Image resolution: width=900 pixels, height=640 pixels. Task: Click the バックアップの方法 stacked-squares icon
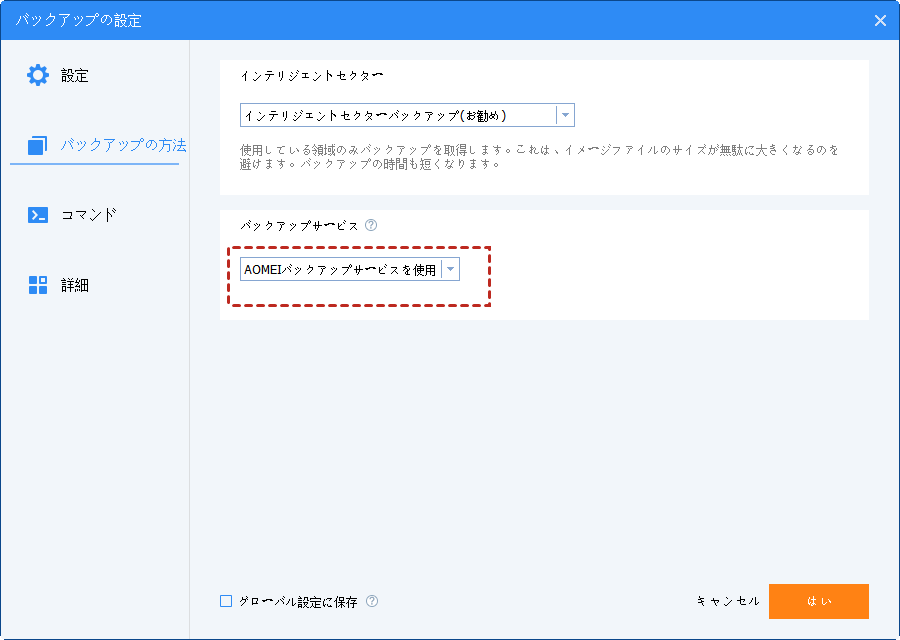coord(38,146)
